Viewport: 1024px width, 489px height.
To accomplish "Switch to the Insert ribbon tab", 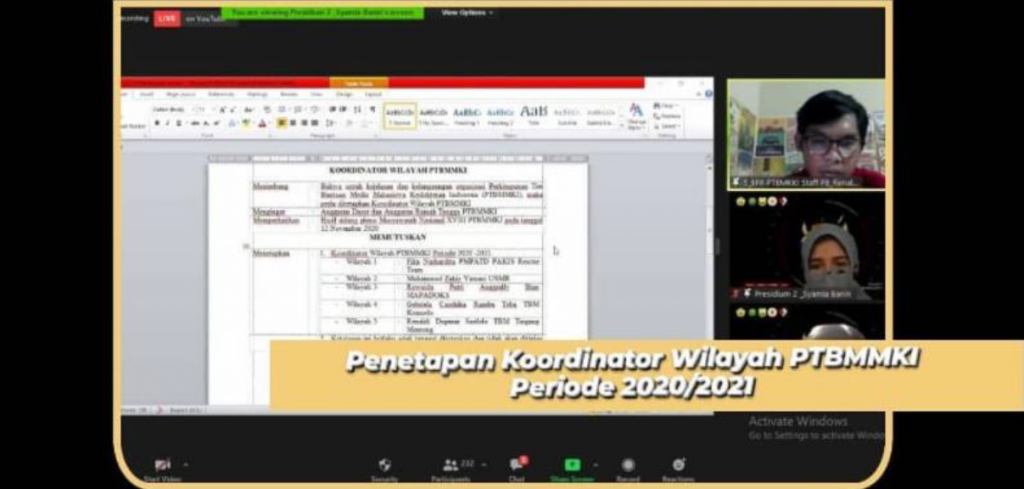I will (x=146, y=95).
